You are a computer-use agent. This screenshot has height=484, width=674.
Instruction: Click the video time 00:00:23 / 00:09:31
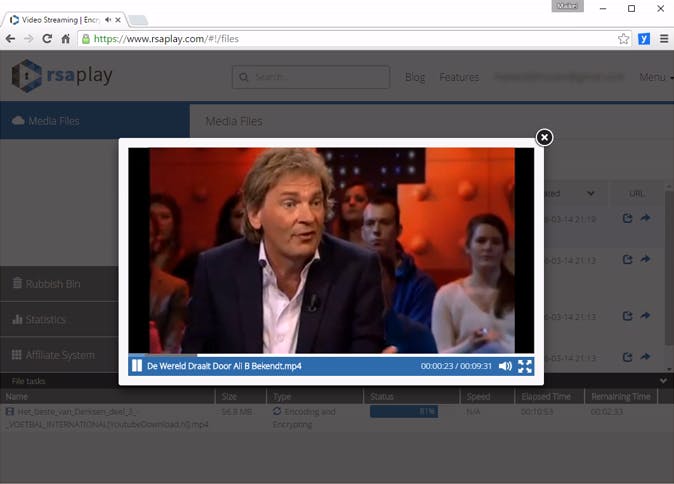click(456, 366)
